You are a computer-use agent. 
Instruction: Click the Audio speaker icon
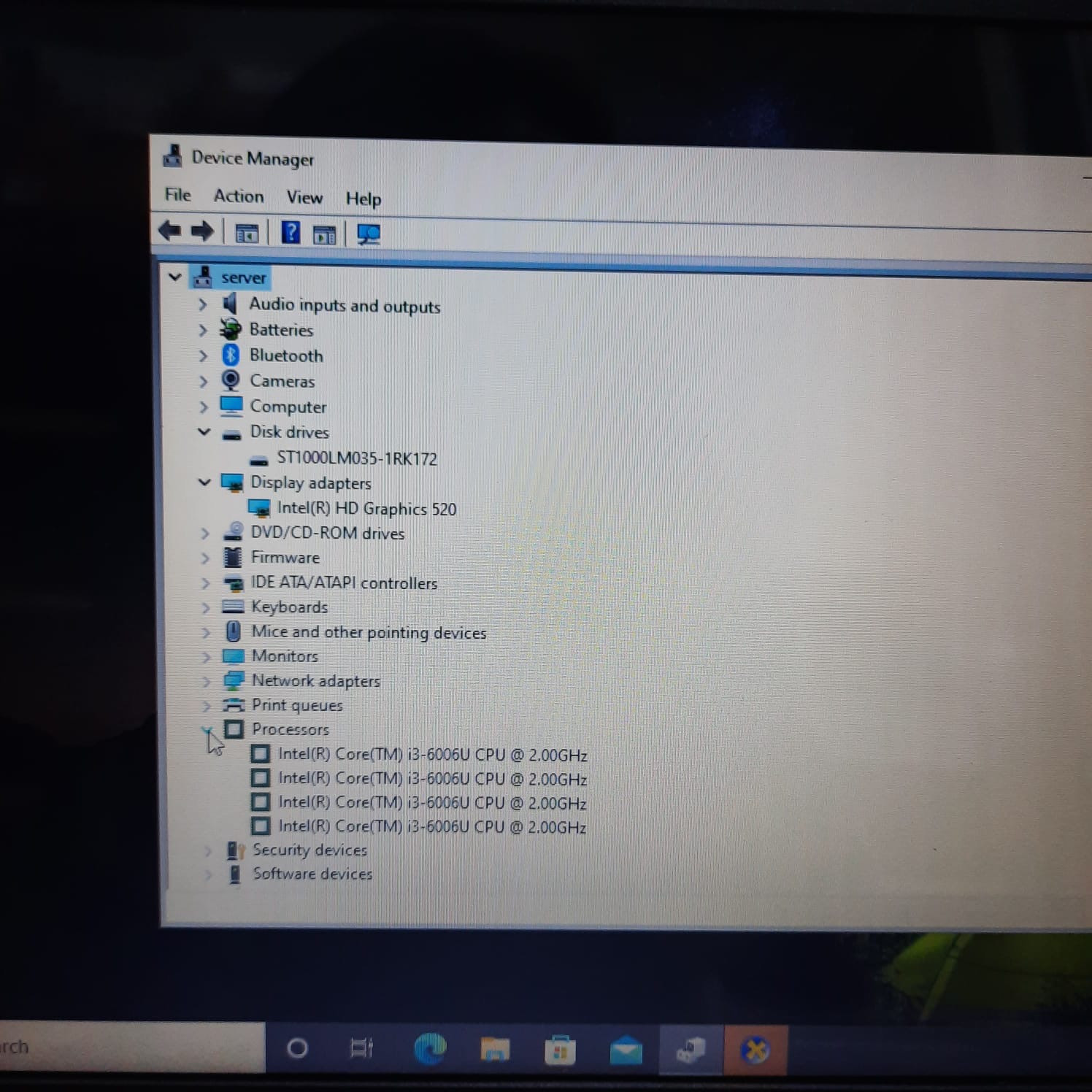[230, 303]
